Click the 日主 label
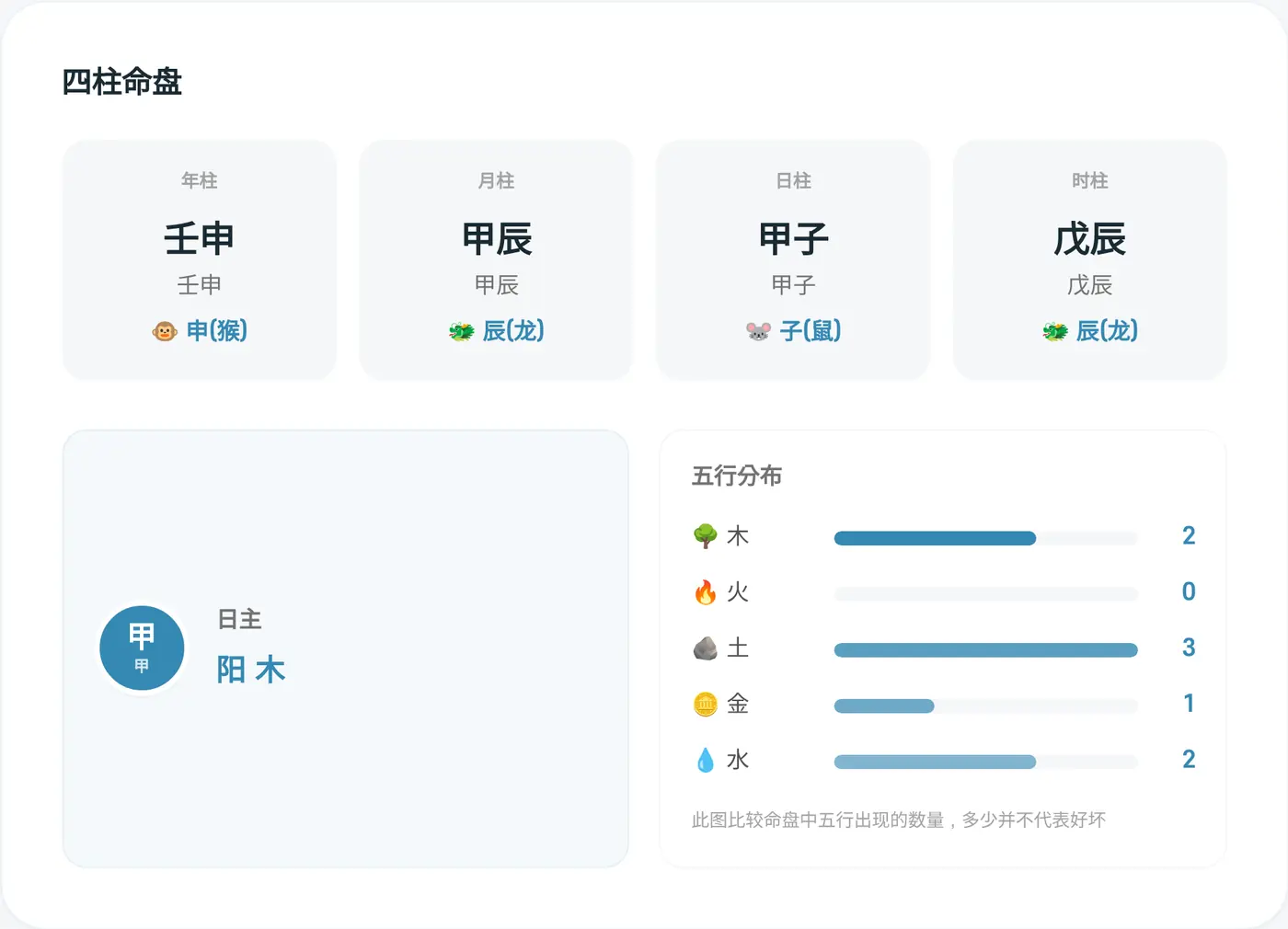This screenshot has height=929, width=1288. [x=240, y=620]
